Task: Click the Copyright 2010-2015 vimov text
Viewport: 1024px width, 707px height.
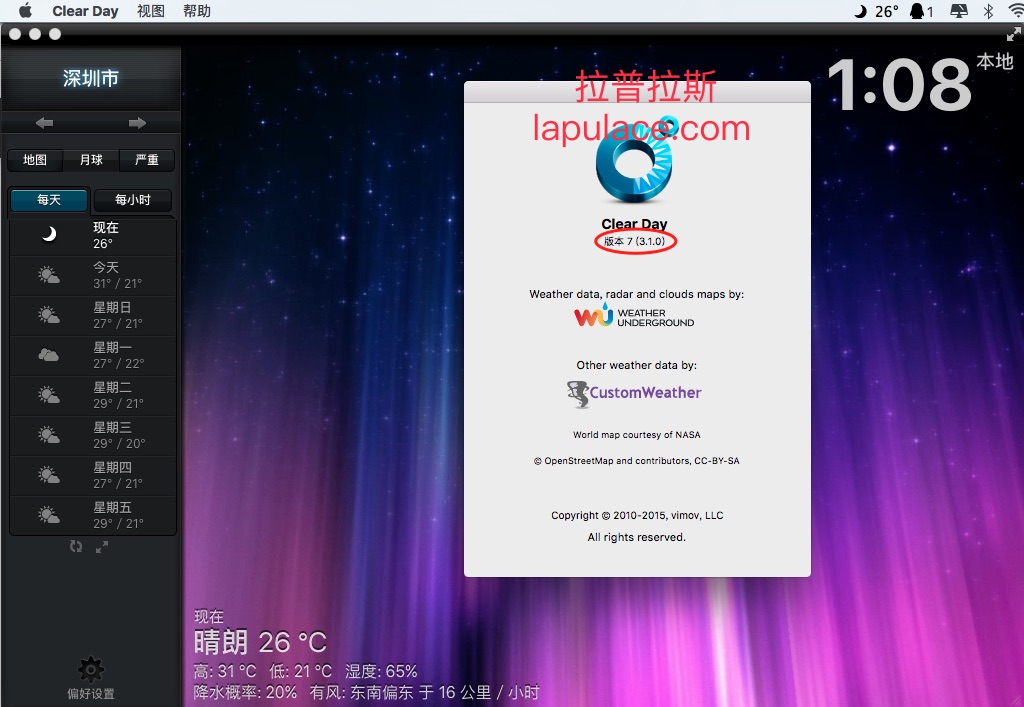Action: 637,515
